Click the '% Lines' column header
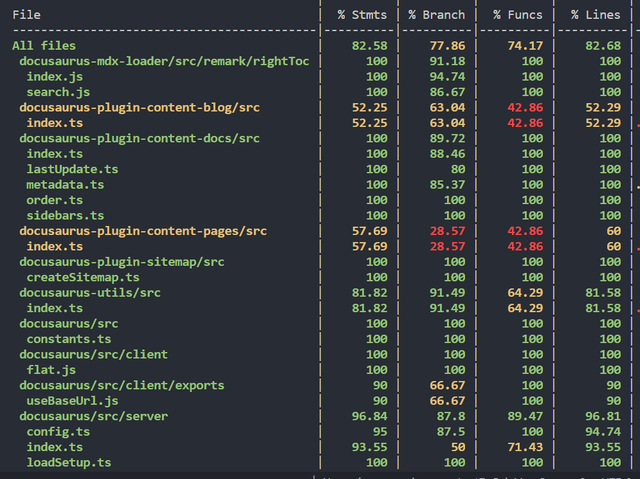Viewport: 640px width, 479px height. pyautogui.click(x=596, y=15)
